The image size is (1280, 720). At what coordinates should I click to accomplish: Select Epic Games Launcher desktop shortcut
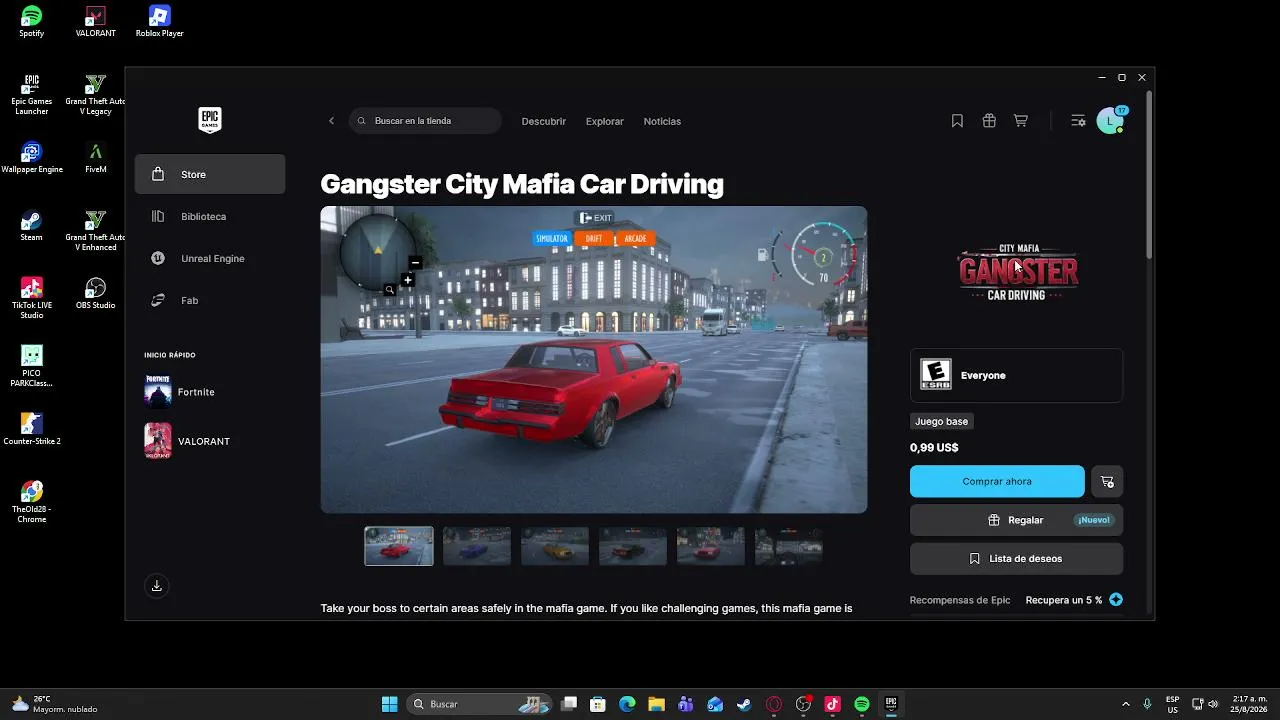[32, 94]
